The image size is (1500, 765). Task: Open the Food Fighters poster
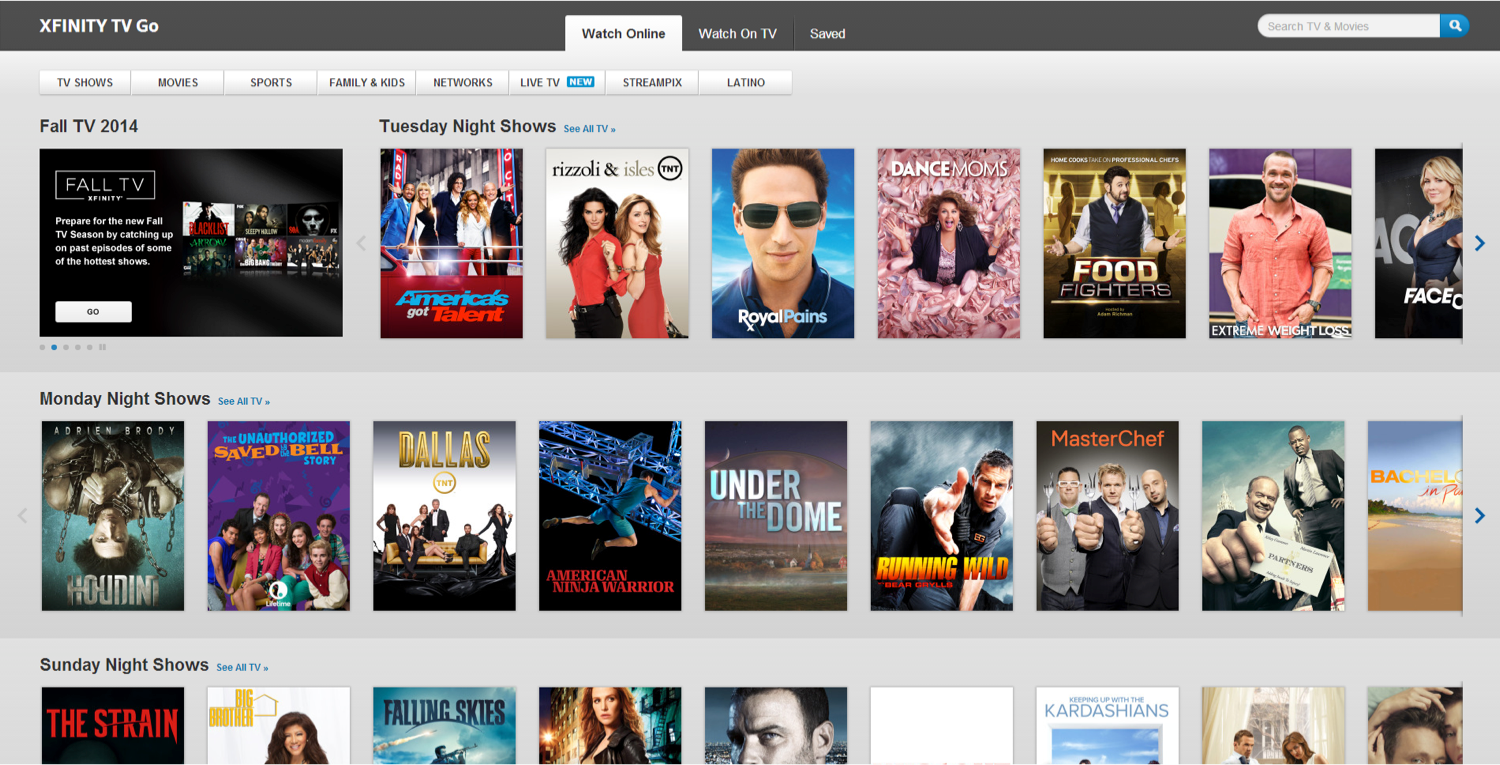pos(1115,243)
